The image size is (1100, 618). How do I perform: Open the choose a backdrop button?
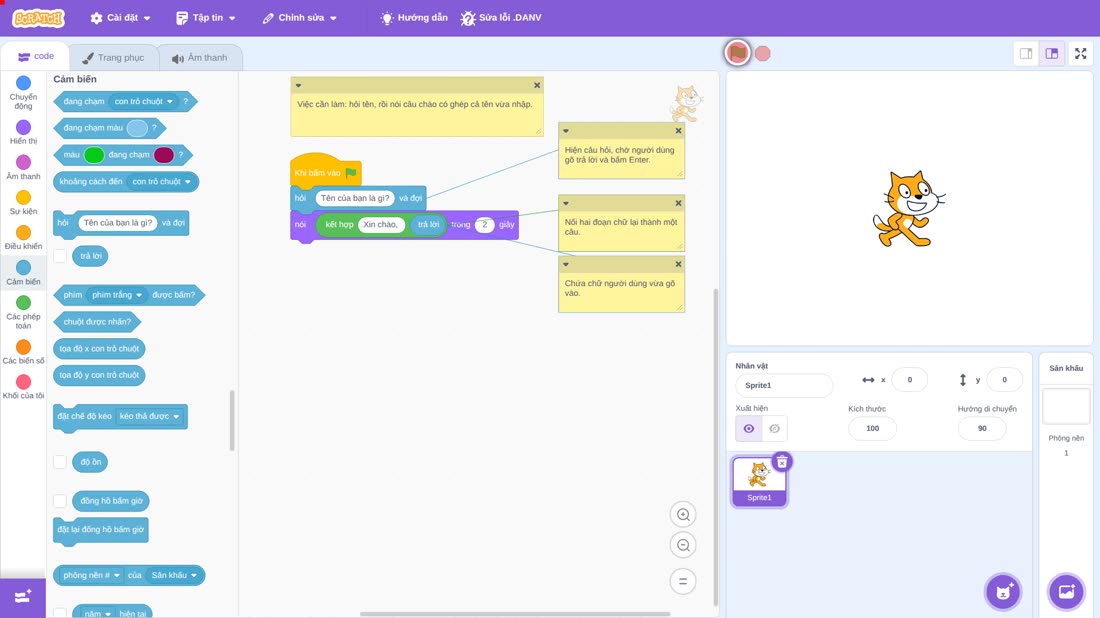click(1066, 591)
